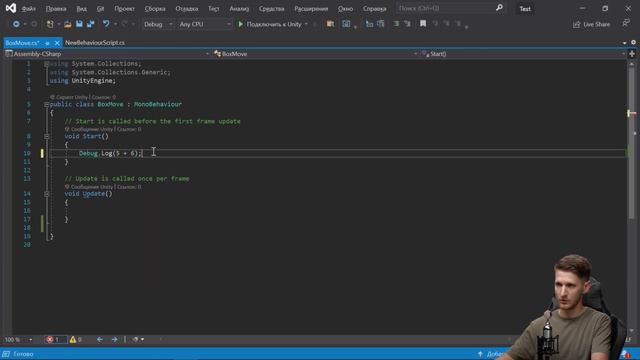Open the Средства menu
Image resolution: width=640 pixels, height=360 pixels.
271,9
